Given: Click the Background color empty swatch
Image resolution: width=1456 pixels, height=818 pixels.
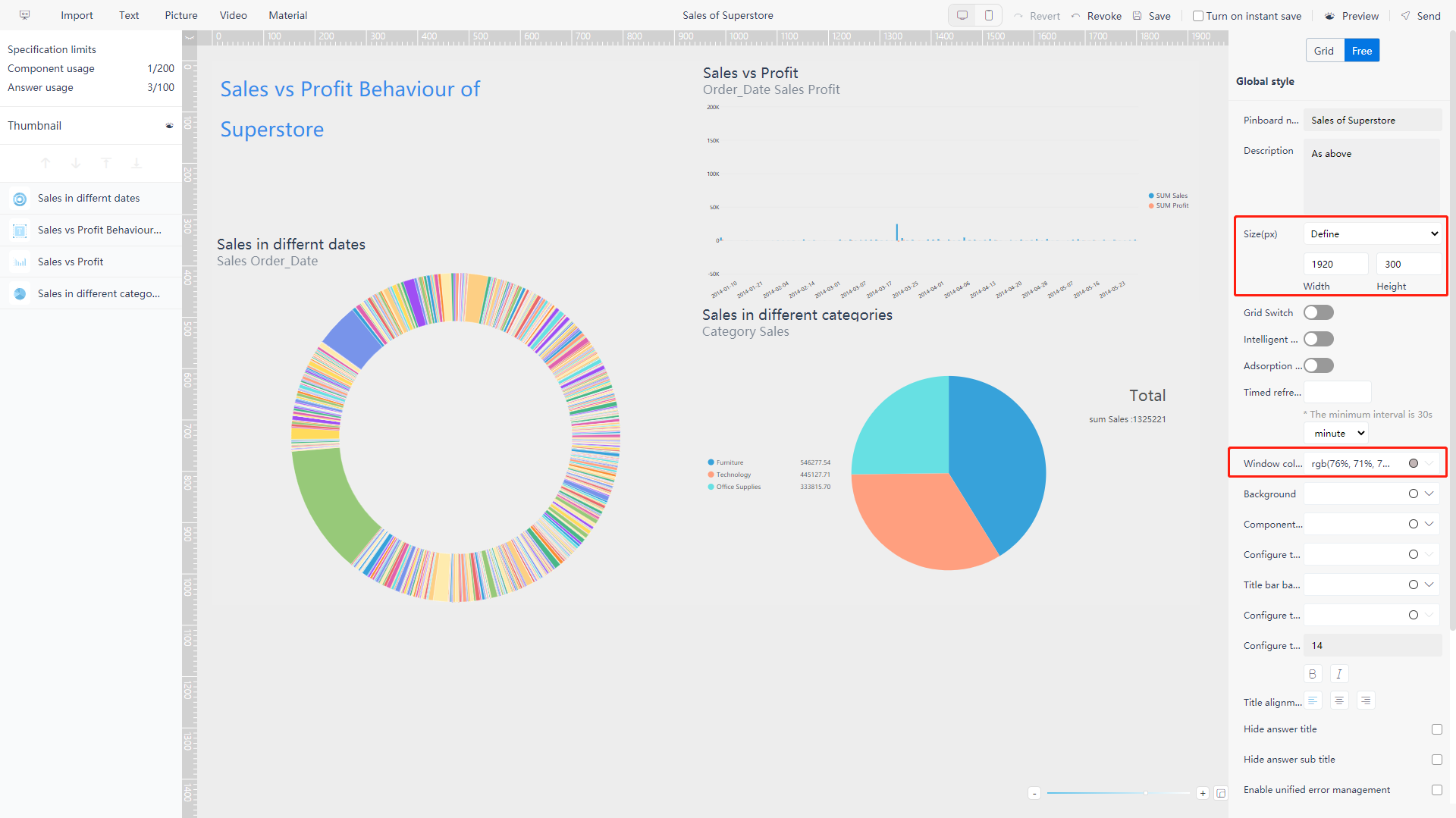Looking at the screenshot, I should (x=1414, y=494).
